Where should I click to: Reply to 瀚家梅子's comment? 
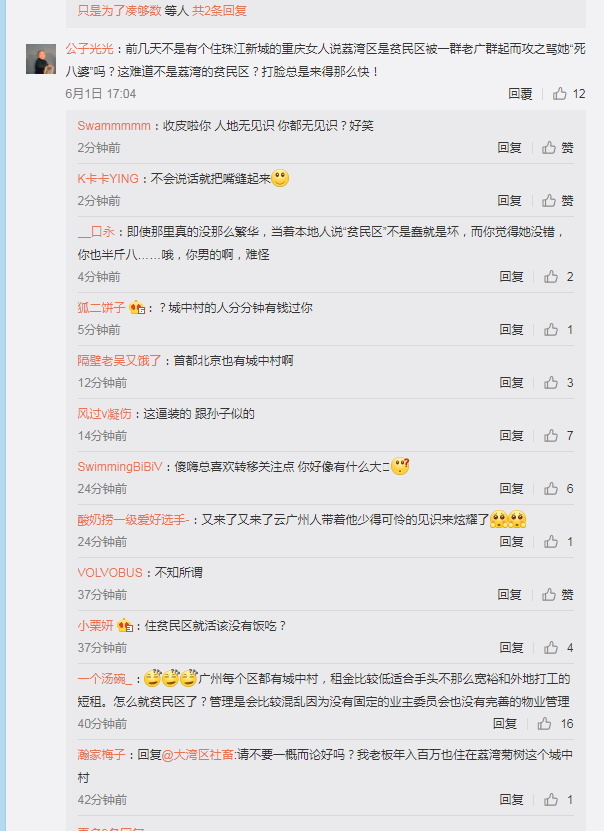coord(511,800)
